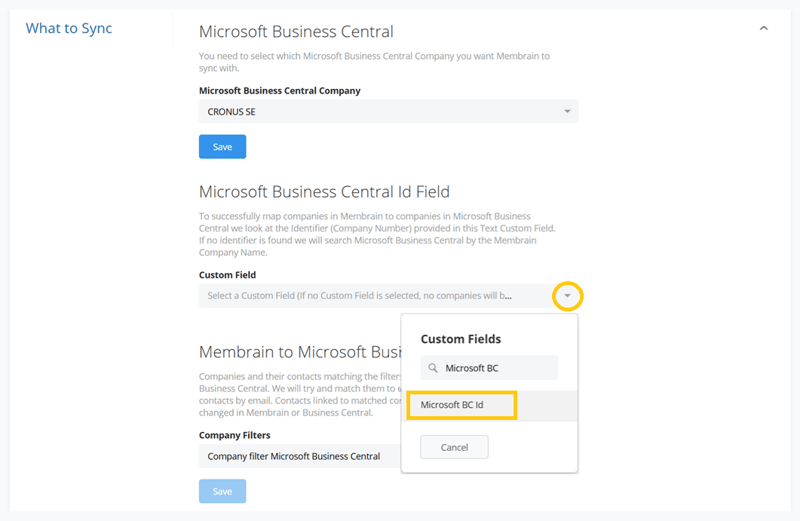Click the Custom Fields popup title
This screenshot has height=521, width=800.
(x=461, y=339)
